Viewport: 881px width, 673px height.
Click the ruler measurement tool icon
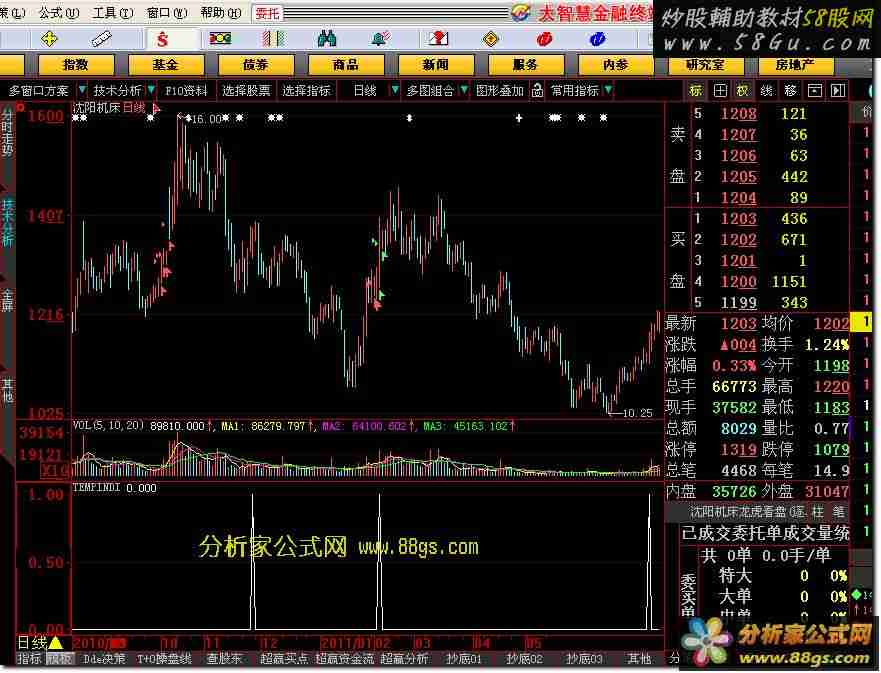click(101, 39)
